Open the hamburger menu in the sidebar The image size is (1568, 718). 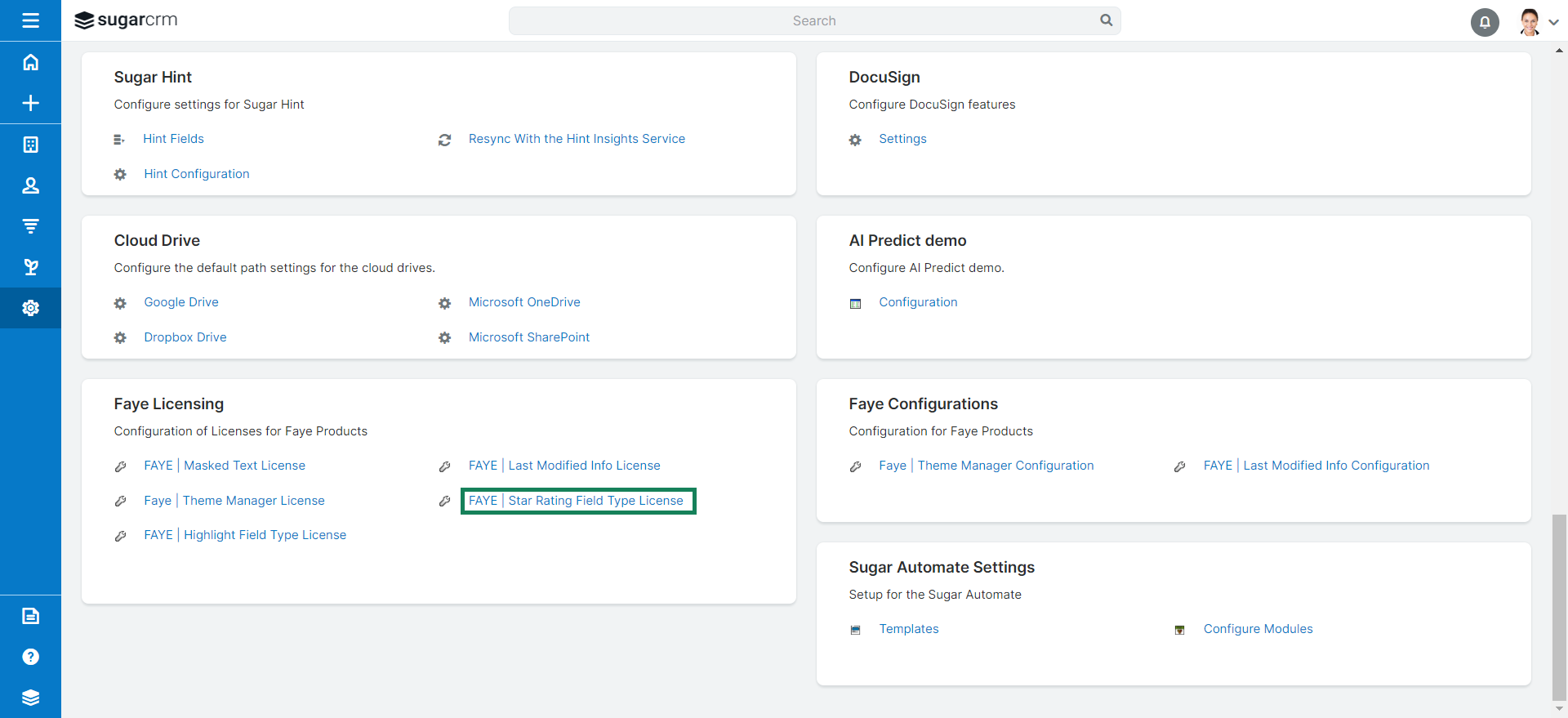pos(30,20)
